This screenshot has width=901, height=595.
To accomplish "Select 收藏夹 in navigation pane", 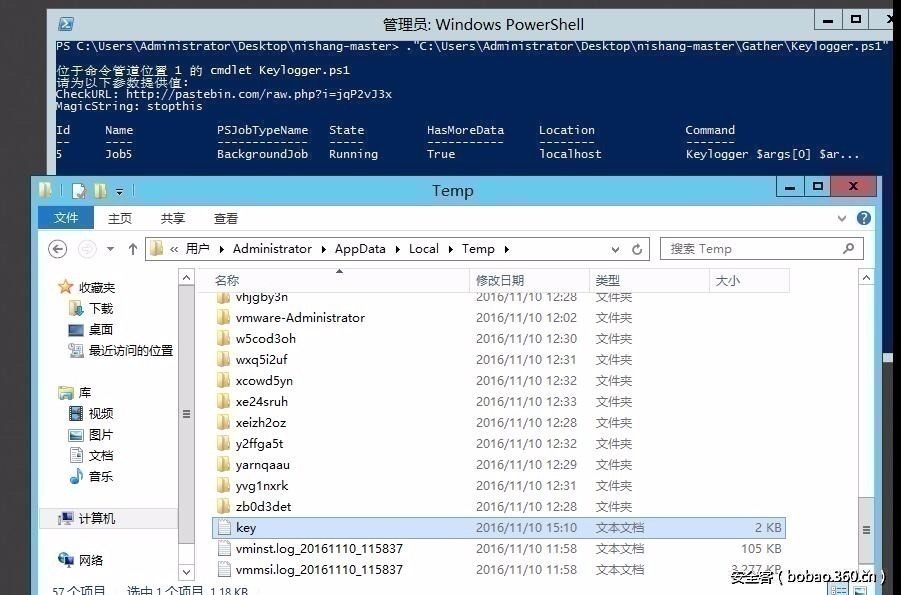I will tap(97, 287).
